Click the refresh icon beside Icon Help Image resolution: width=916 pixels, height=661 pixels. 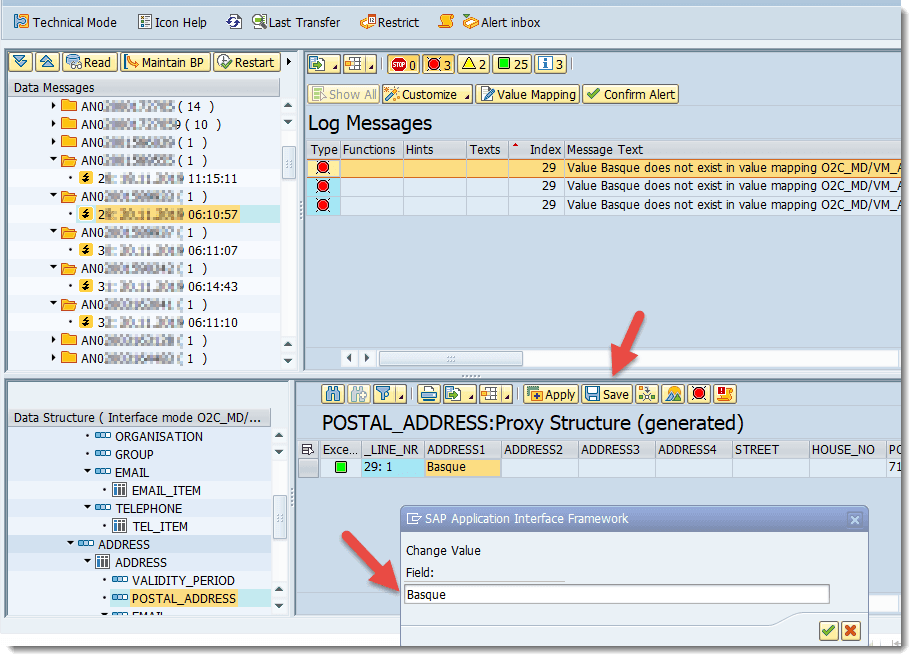click(234, 22)
